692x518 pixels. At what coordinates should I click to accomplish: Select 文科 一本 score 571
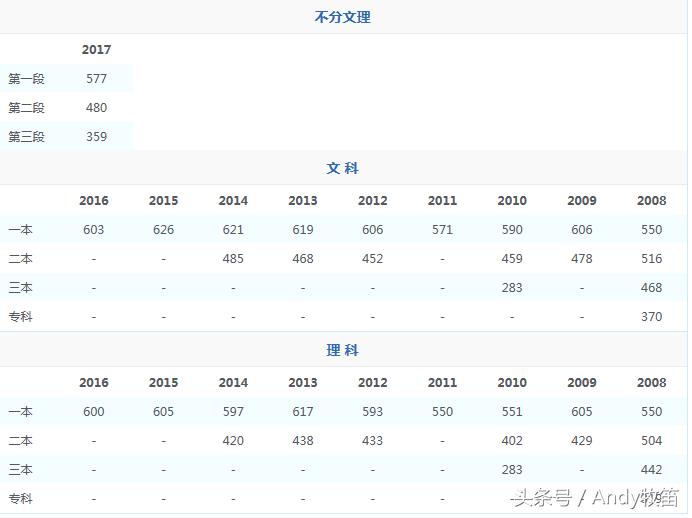click(x=442, y=230)
